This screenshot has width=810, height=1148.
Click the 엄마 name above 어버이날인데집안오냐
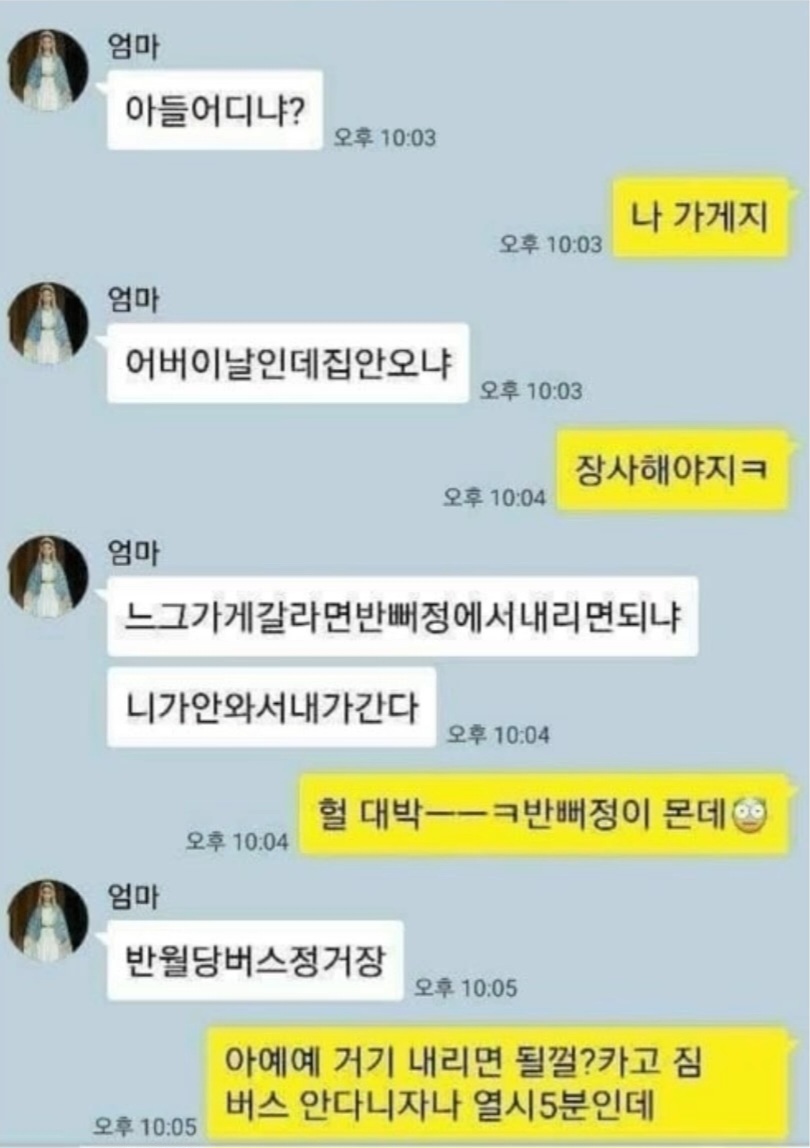click(x=133, y=300)
